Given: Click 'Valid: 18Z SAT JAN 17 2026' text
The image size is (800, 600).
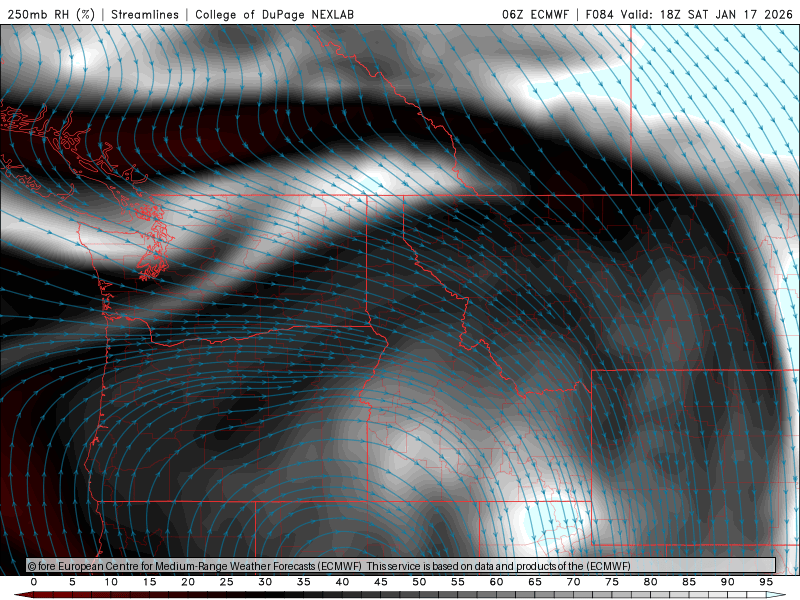Looking at the screenshot, I should [x=707, y=14].
